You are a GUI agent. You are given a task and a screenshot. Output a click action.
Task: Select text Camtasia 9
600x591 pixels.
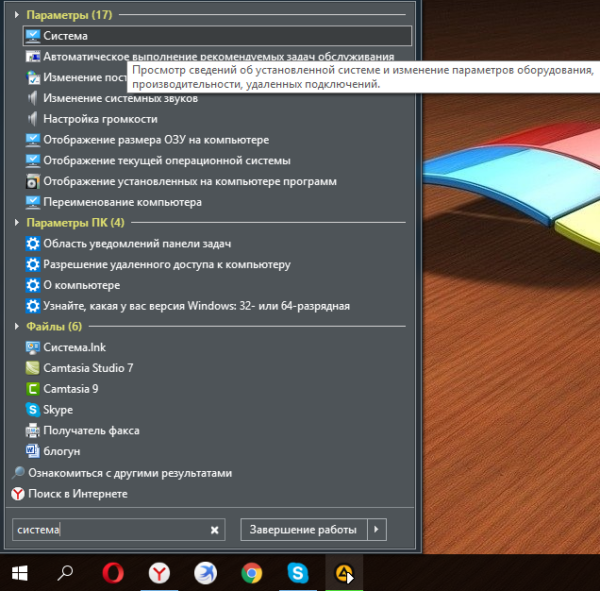[x=71, y=389]
